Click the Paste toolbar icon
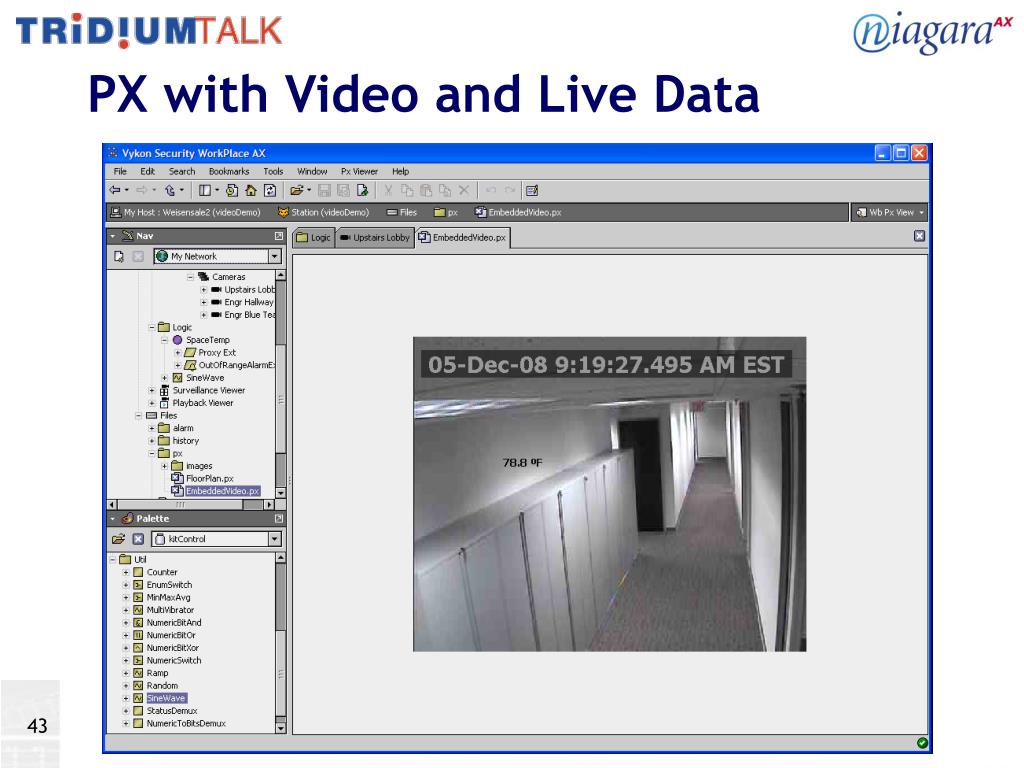The height and width of the screenshot is (768, 1024). pyautogui.click(x=426, y=190)
